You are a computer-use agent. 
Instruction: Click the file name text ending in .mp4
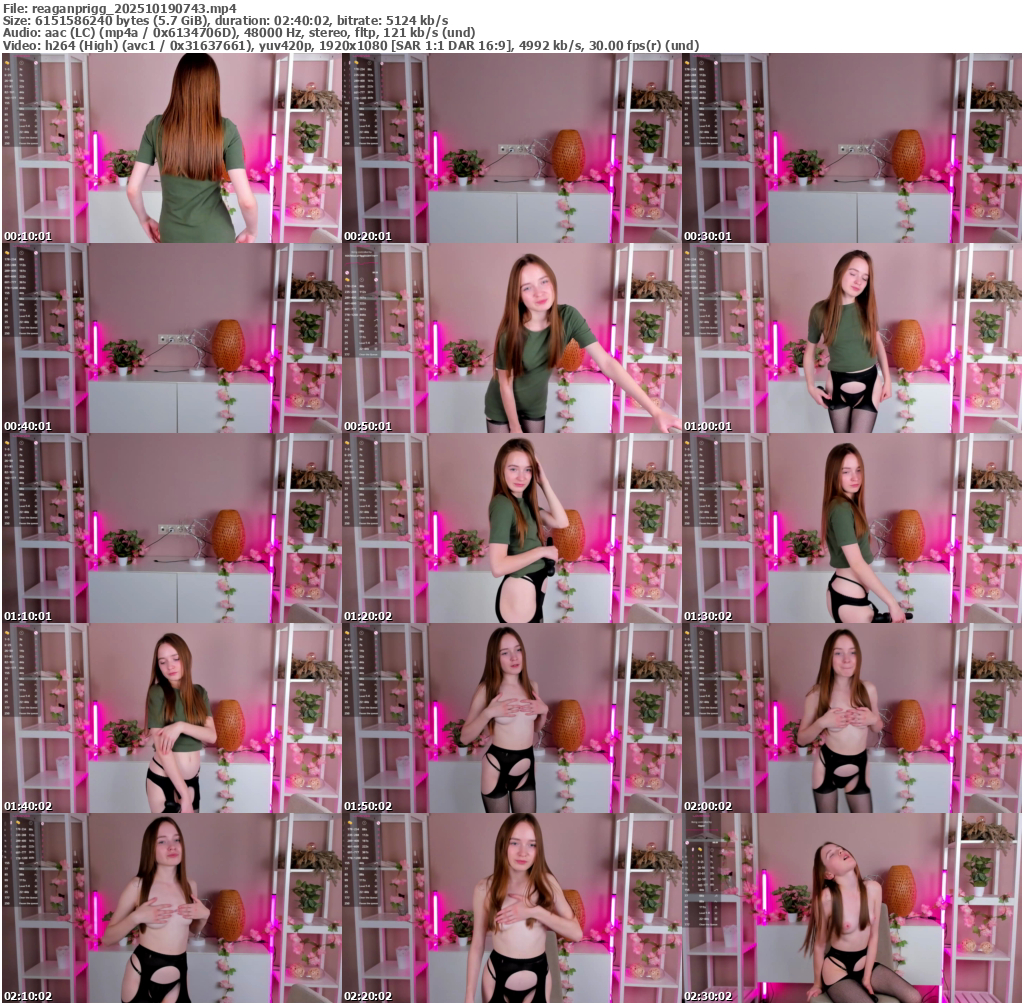(133, 8)
